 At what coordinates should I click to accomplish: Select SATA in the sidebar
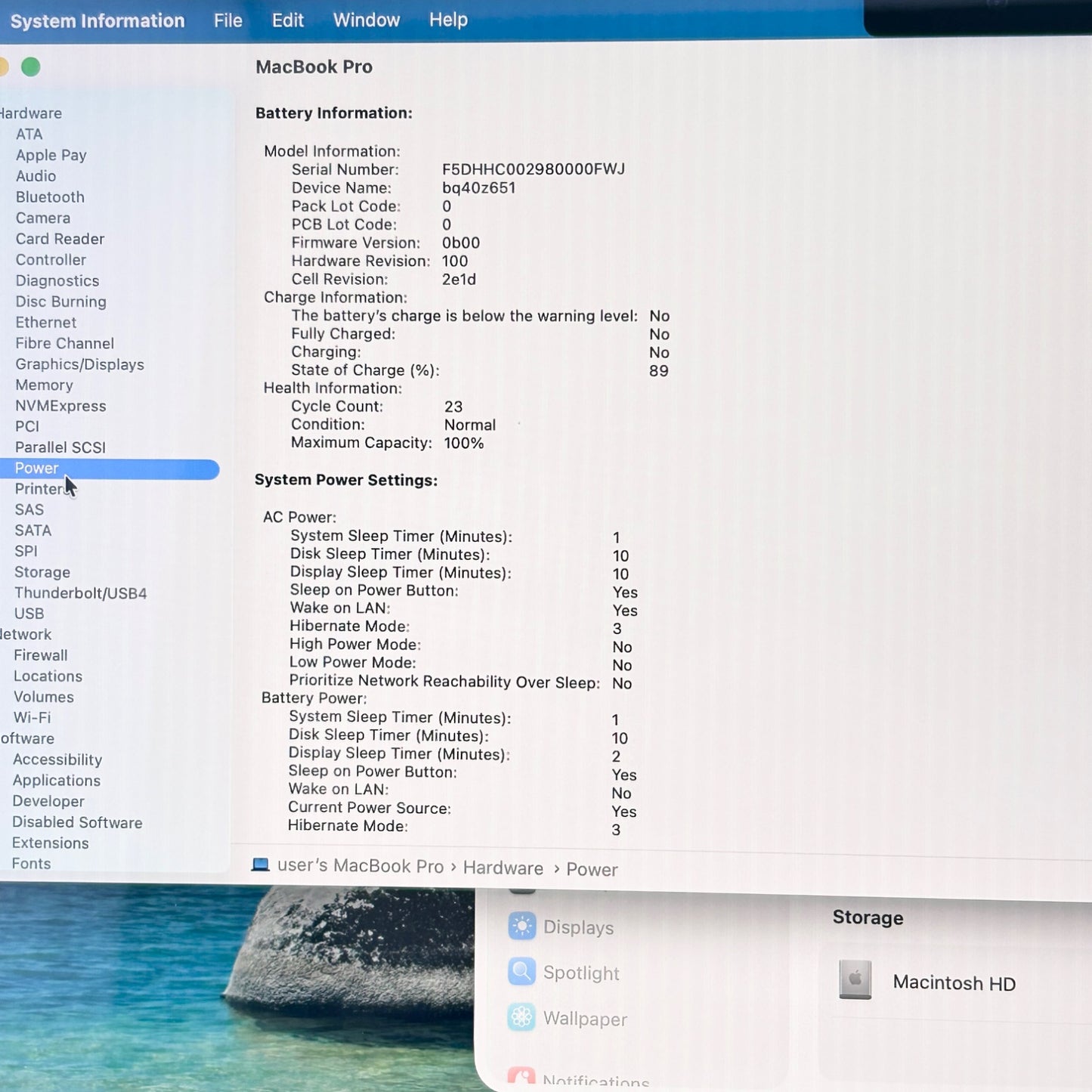click(x=33, y=531)
